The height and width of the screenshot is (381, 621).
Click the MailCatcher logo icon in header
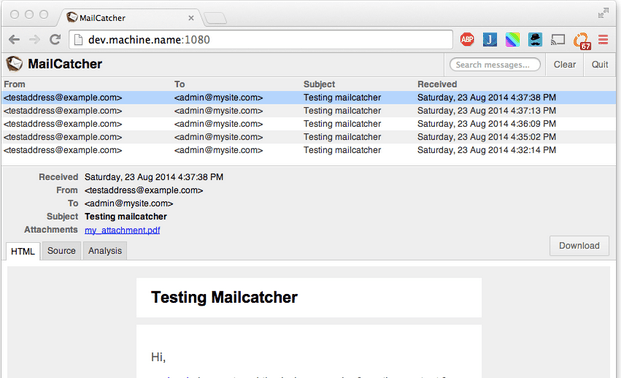pyautogui.click(x=14, y=64)
